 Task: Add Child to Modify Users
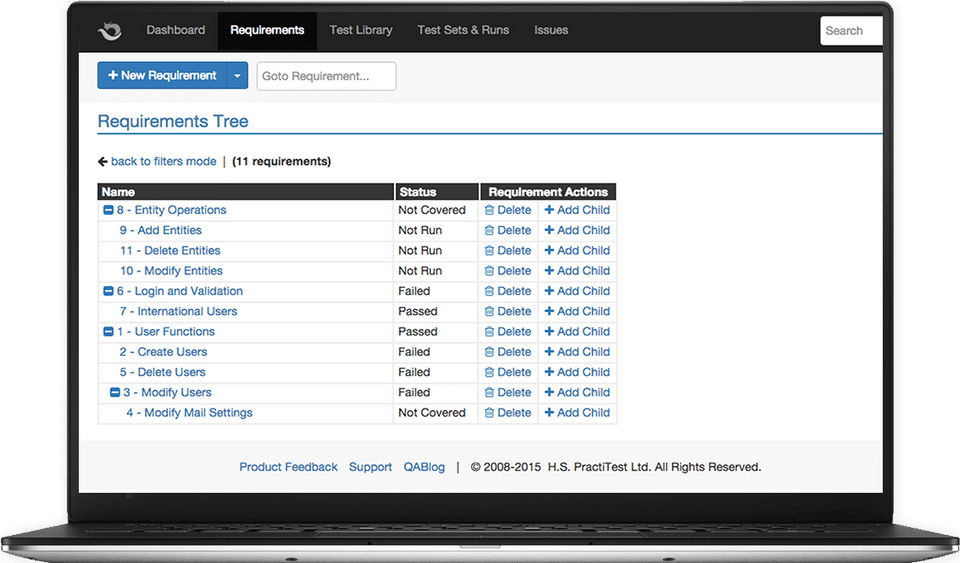[x=577, y=392]
